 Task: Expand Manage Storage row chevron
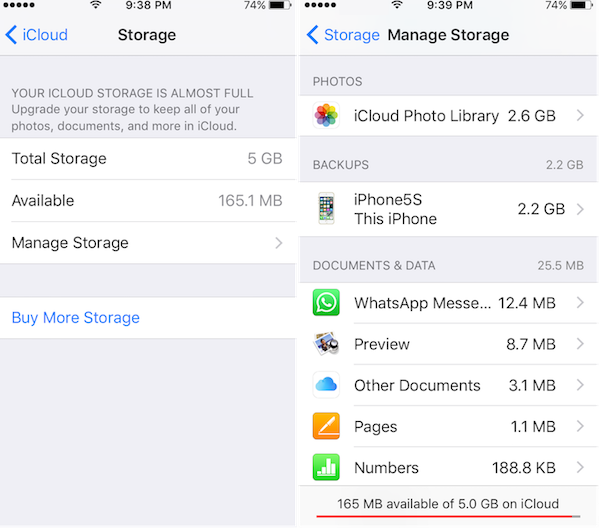pos(279,243)
